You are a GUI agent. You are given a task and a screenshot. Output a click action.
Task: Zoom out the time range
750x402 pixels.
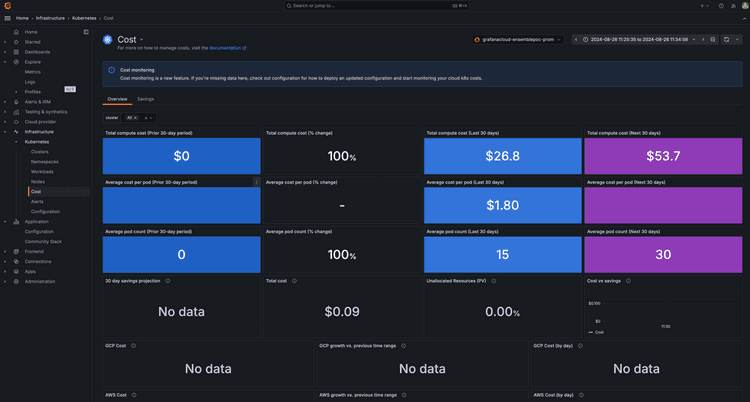(x=713, y=40)
